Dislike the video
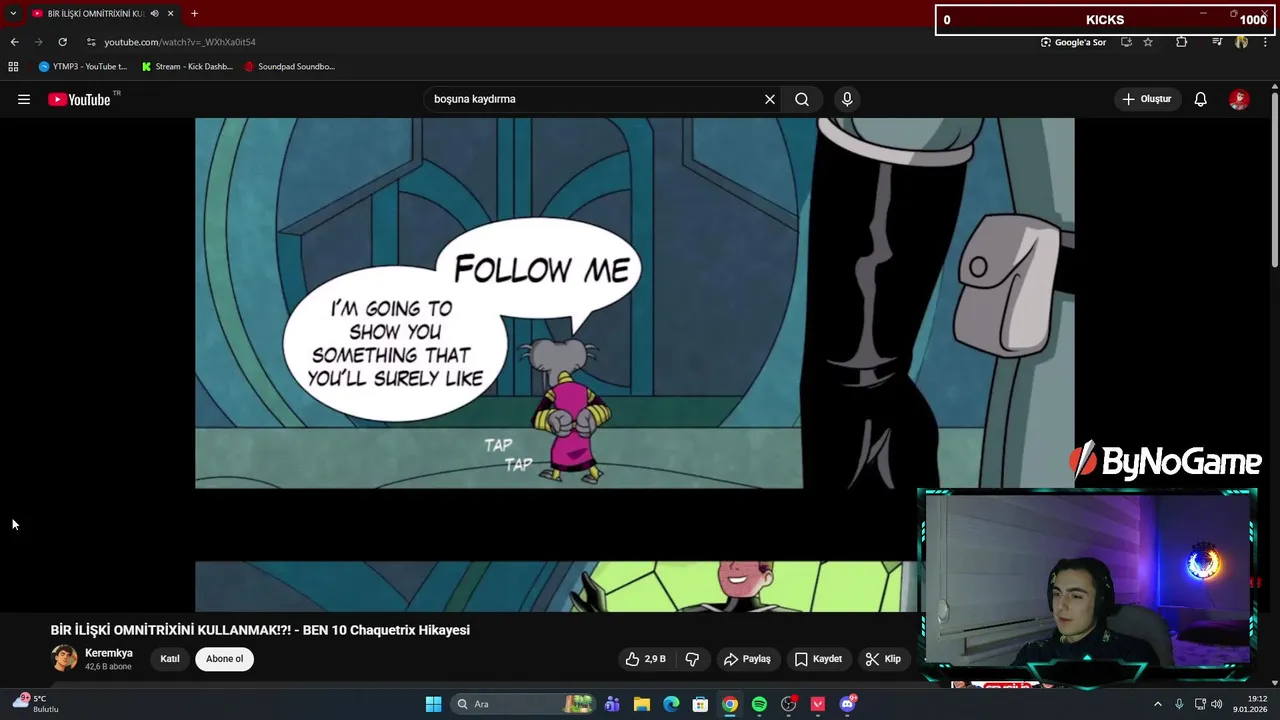The image size is (1280, 720). click(x=692, y=659)
